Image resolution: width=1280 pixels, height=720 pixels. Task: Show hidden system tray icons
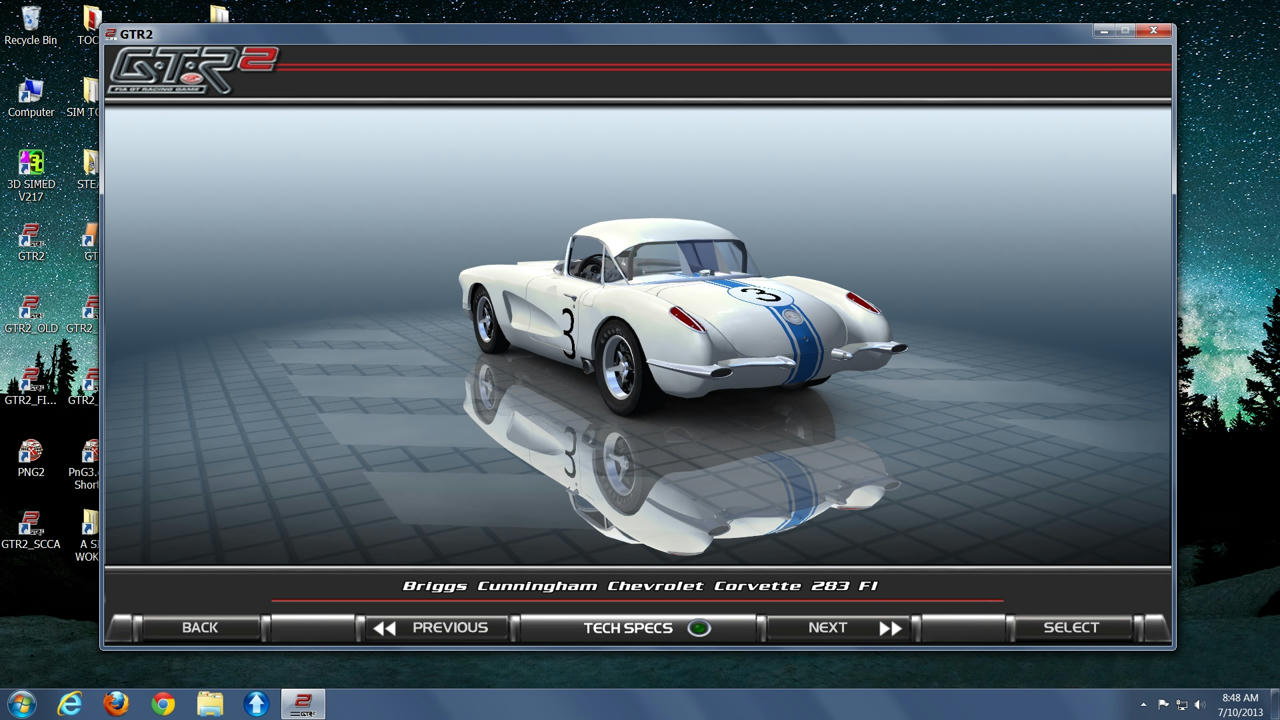coord(1144,705)
